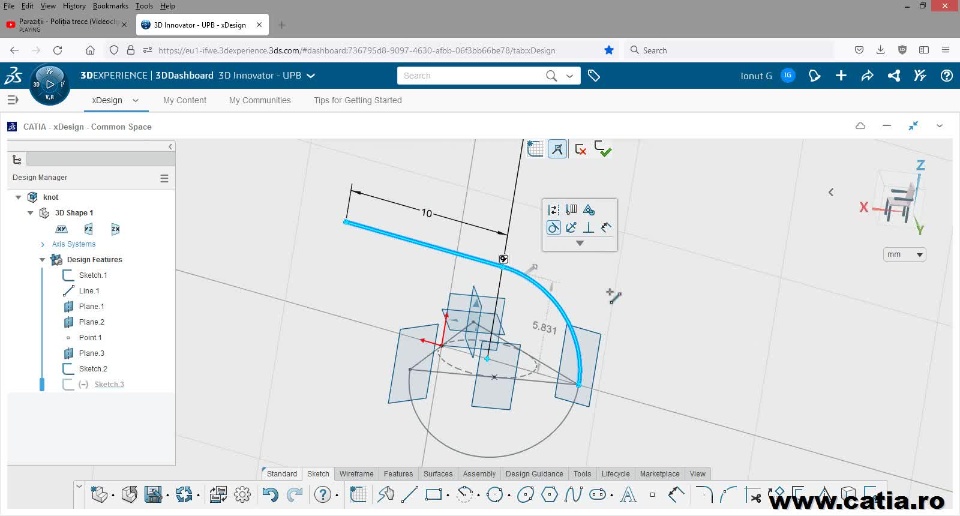The image size is (960, 516).
Task: Bookmark page with star icon
Action: pyautogui.click(x=609, y=50)
